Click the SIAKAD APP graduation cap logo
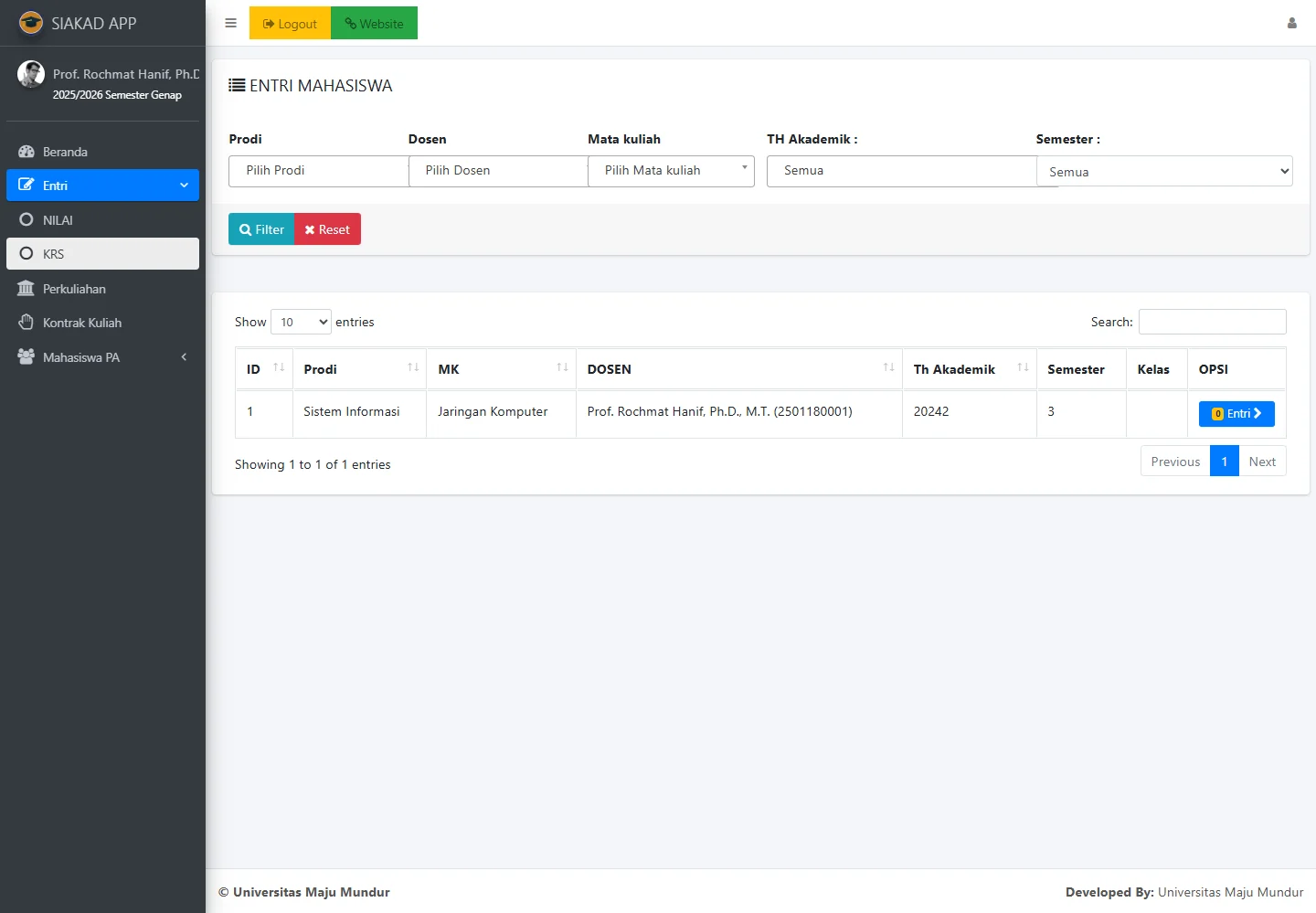The image size is (1316, 913). click(x=31, y=23)
